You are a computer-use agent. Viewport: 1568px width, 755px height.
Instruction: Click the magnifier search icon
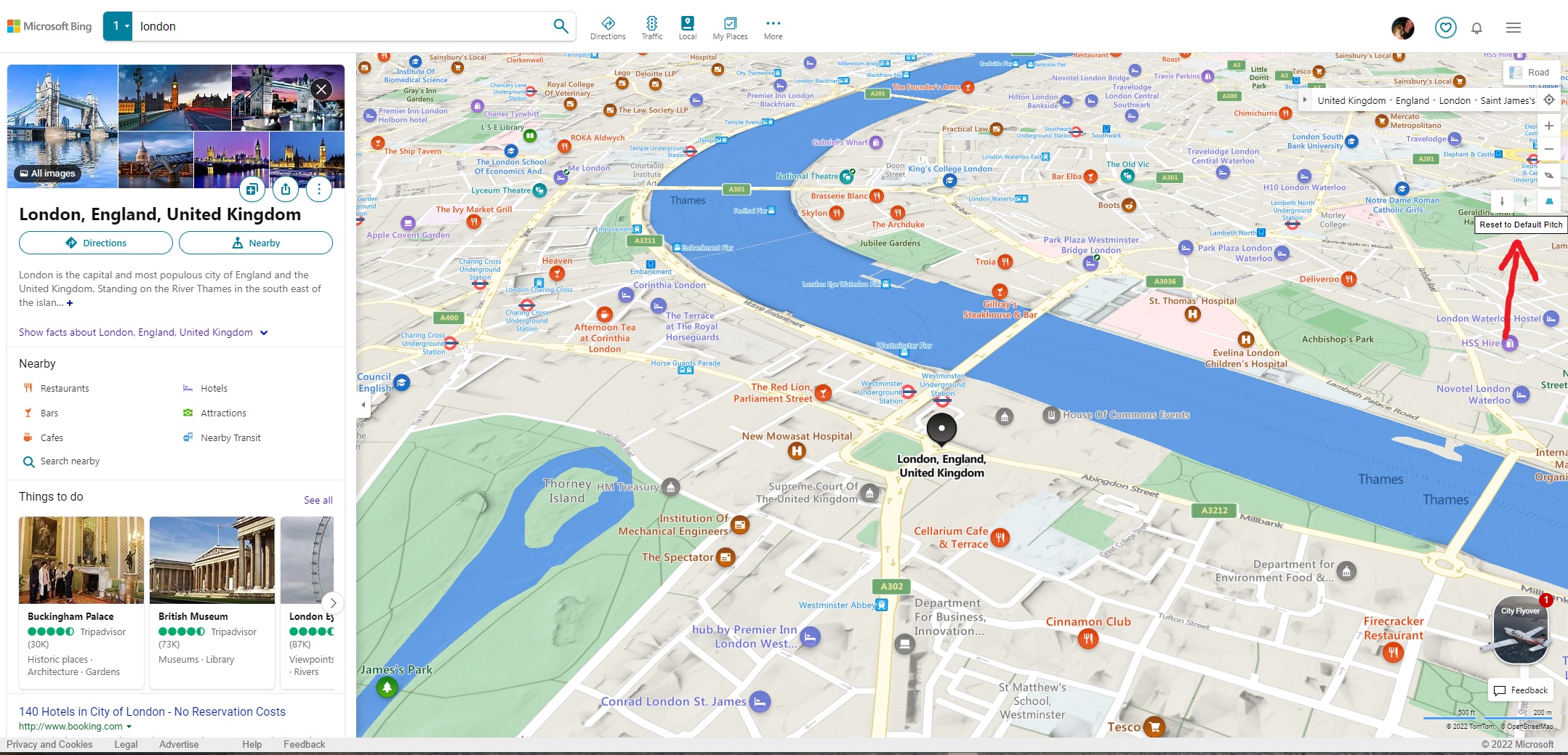[560, 26]
